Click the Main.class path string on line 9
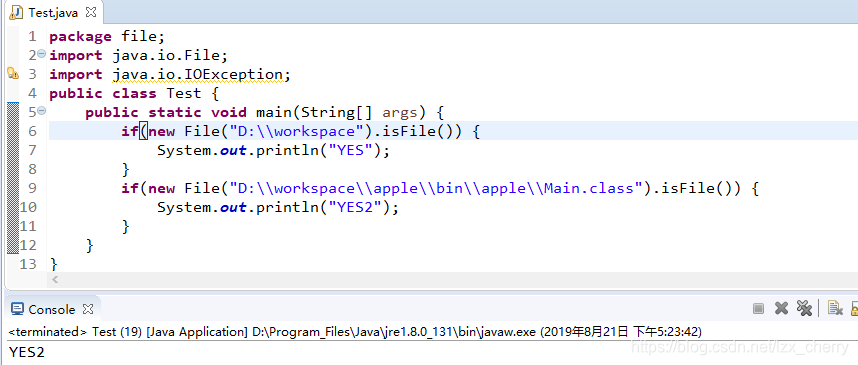This screenshot has height=365, width=858. (436, 188)
